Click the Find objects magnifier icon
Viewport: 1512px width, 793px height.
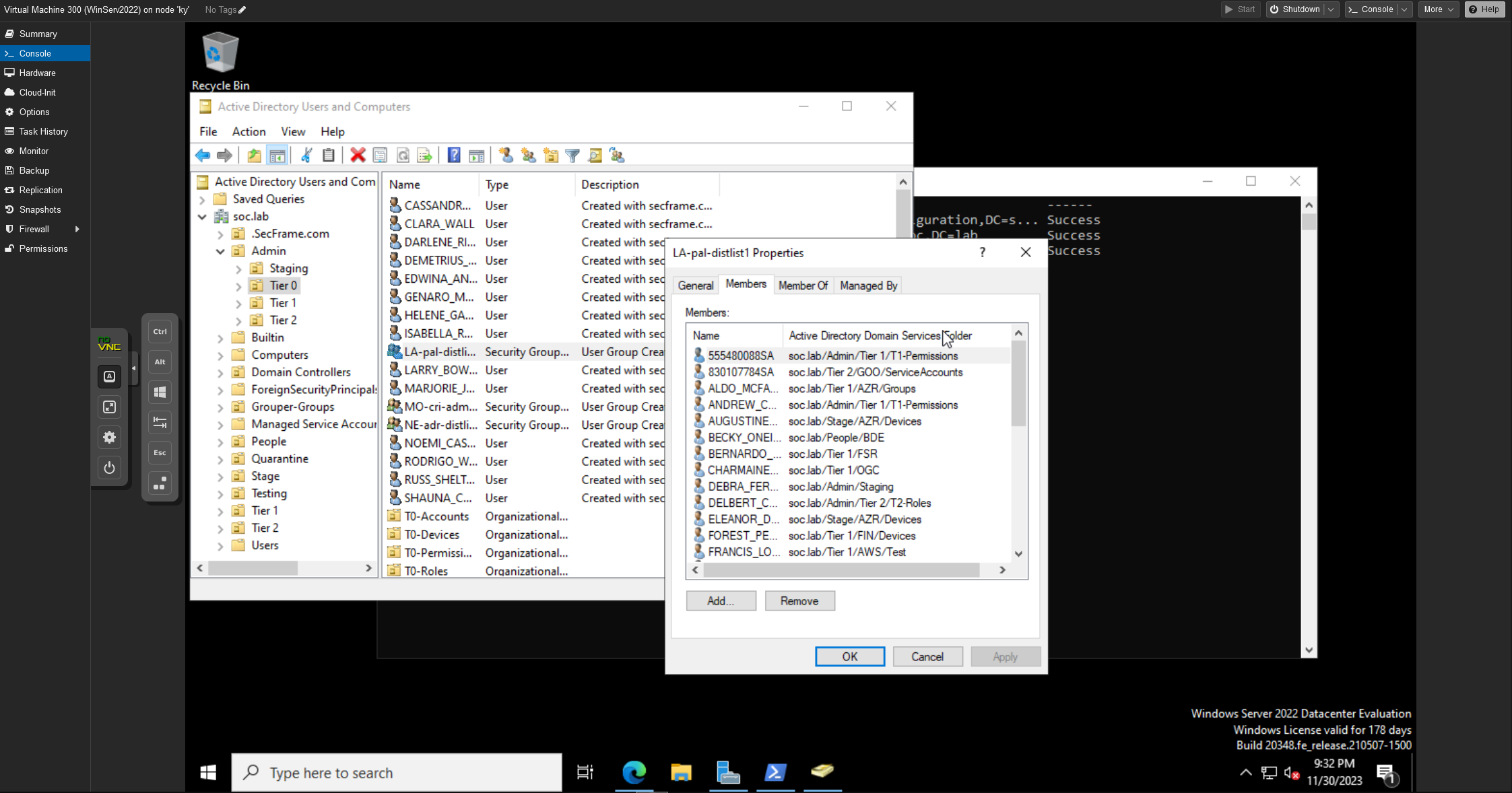[x=595, y=156]
